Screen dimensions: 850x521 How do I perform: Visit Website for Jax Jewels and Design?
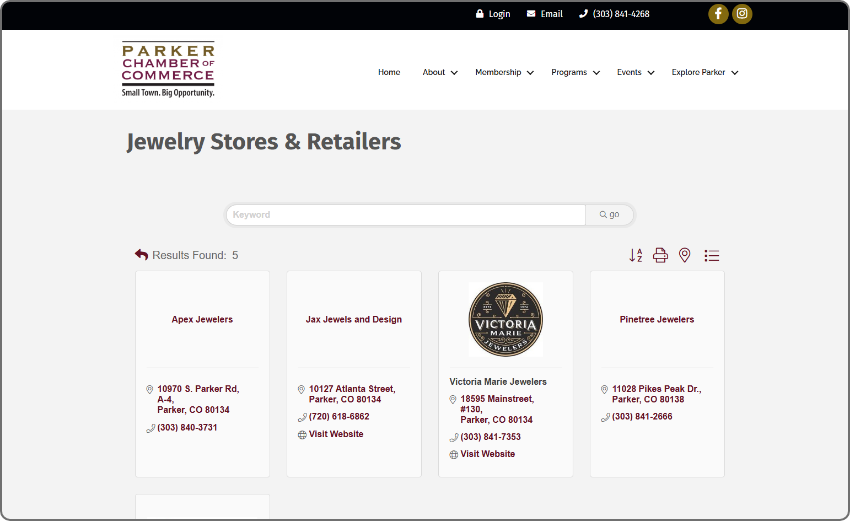click(336, 434)
